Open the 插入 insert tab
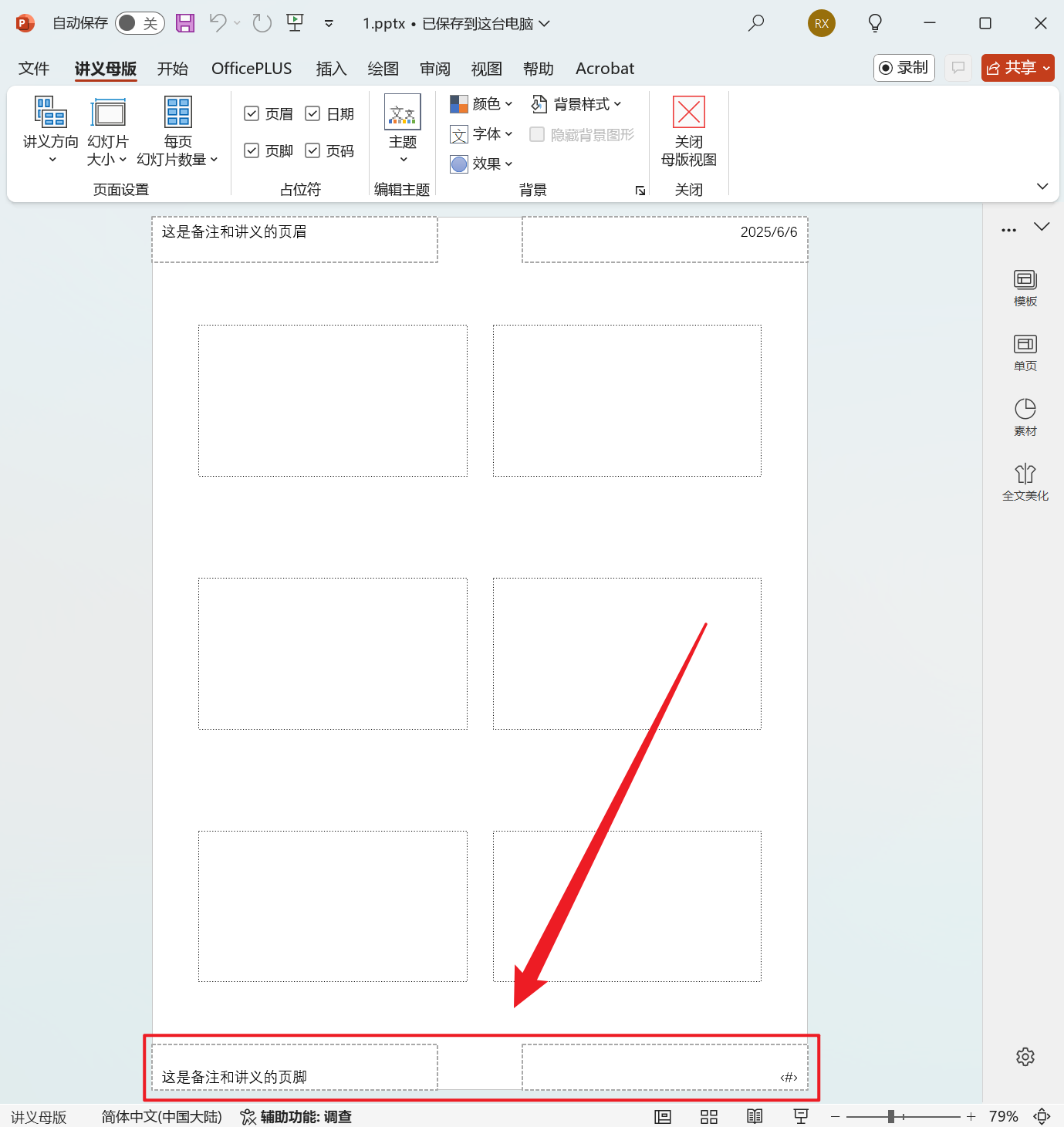1064x1127 pixels. pos(331,69)
